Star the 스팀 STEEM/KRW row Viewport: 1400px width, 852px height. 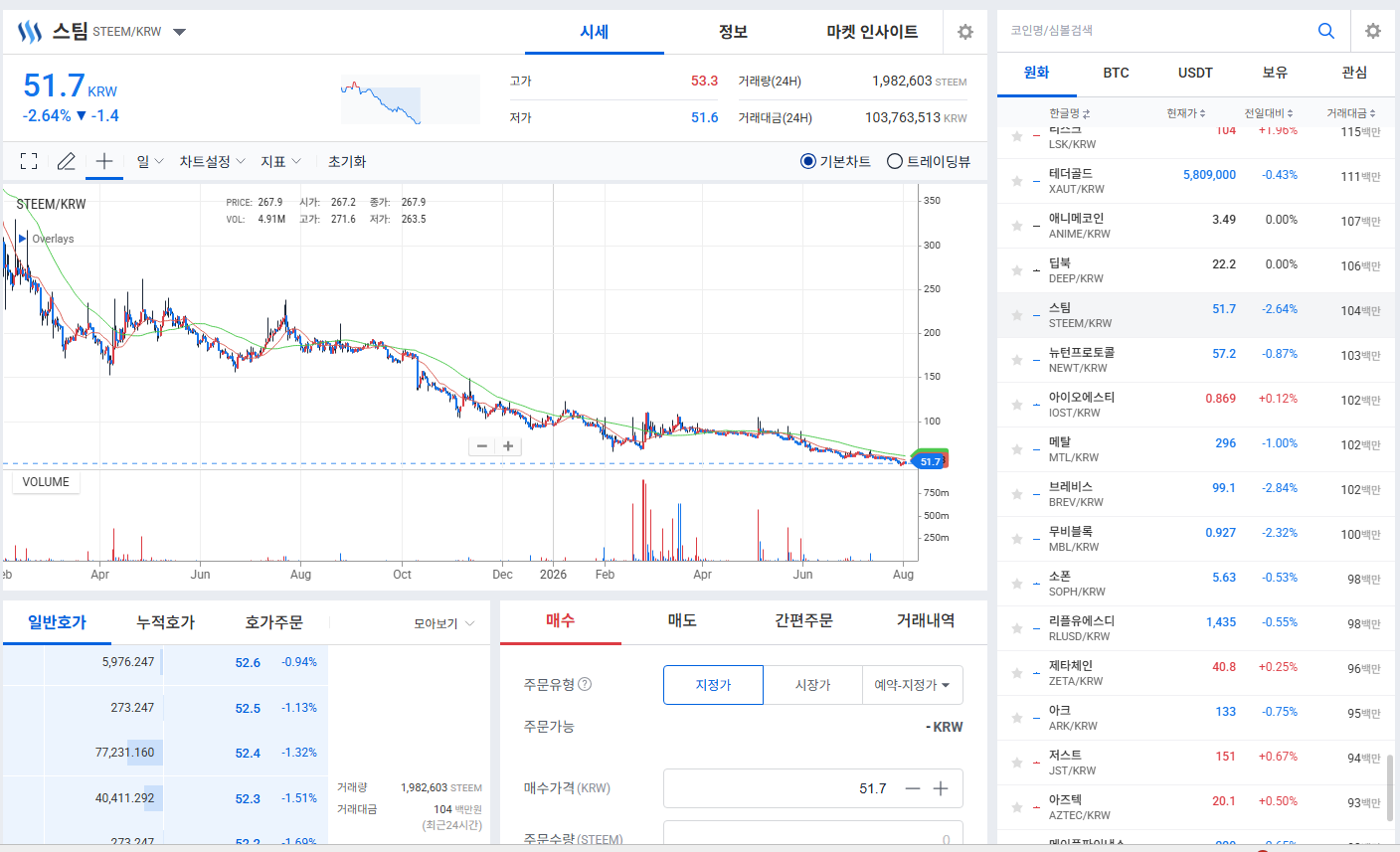pyautogui.click(x=1017, y=315)
